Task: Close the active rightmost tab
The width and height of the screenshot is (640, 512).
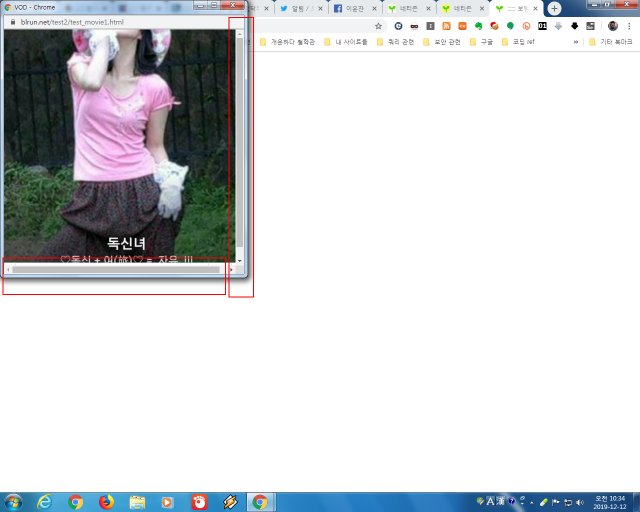Action: pyautogui.click(x=536, y=9)
